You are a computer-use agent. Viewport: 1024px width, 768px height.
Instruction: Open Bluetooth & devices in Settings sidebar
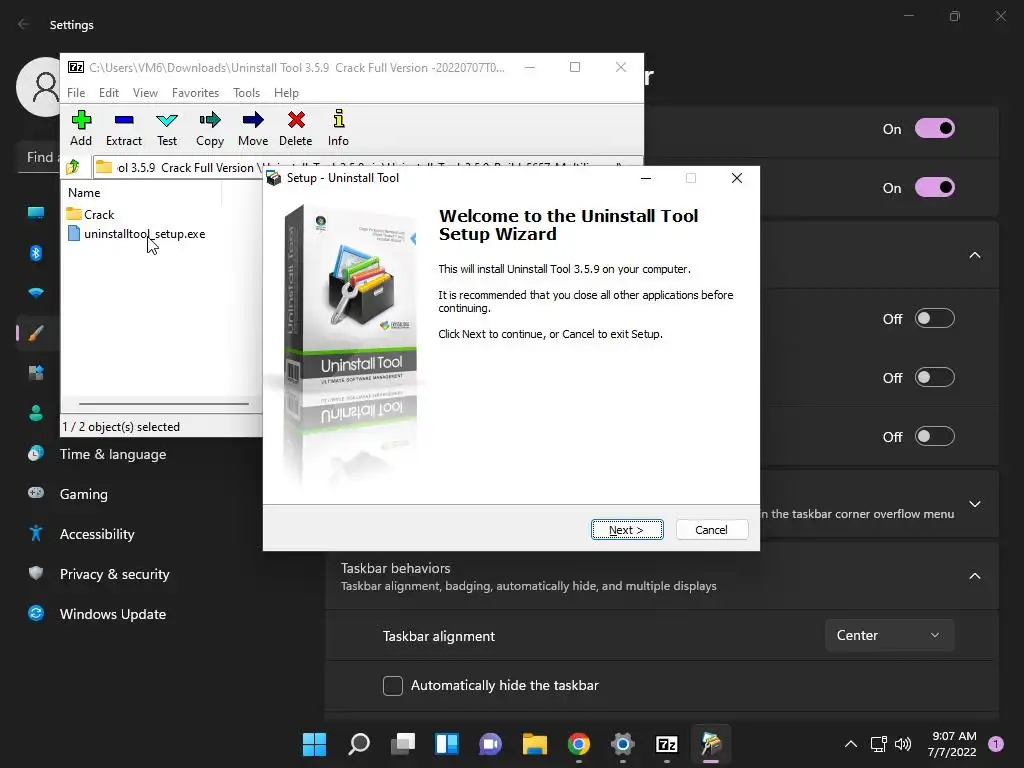point(36,253)
